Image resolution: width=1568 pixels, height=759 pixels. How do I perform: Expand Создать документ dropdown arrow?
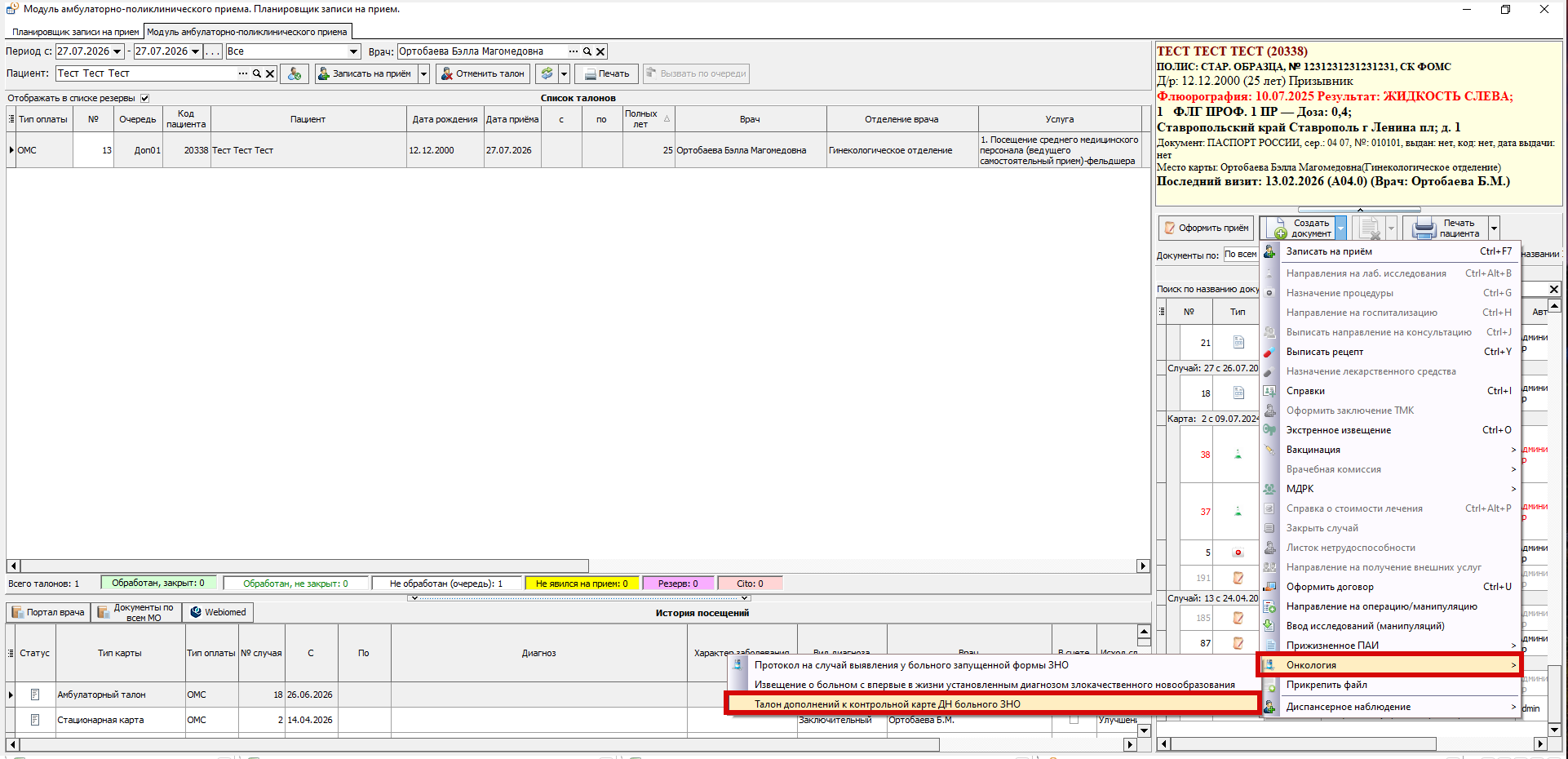(1340, 229)
